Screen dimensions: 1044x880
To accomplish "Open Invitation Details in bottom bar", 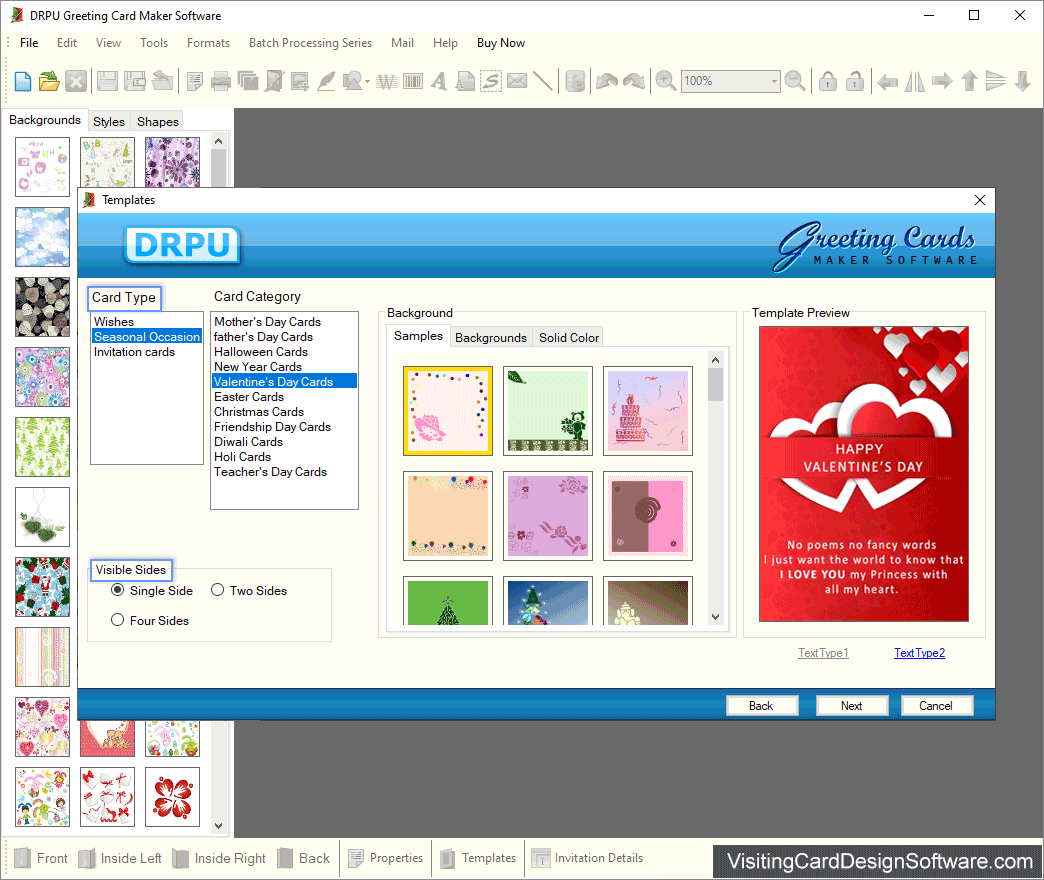I will click(587, 858).
